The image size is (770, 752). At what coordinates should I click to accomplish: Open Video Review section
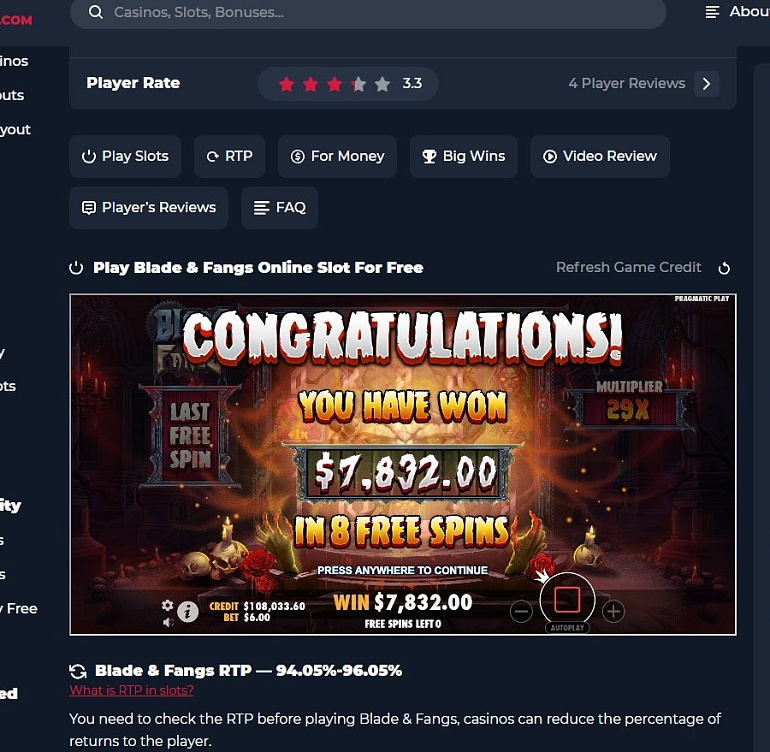[600, 156]
